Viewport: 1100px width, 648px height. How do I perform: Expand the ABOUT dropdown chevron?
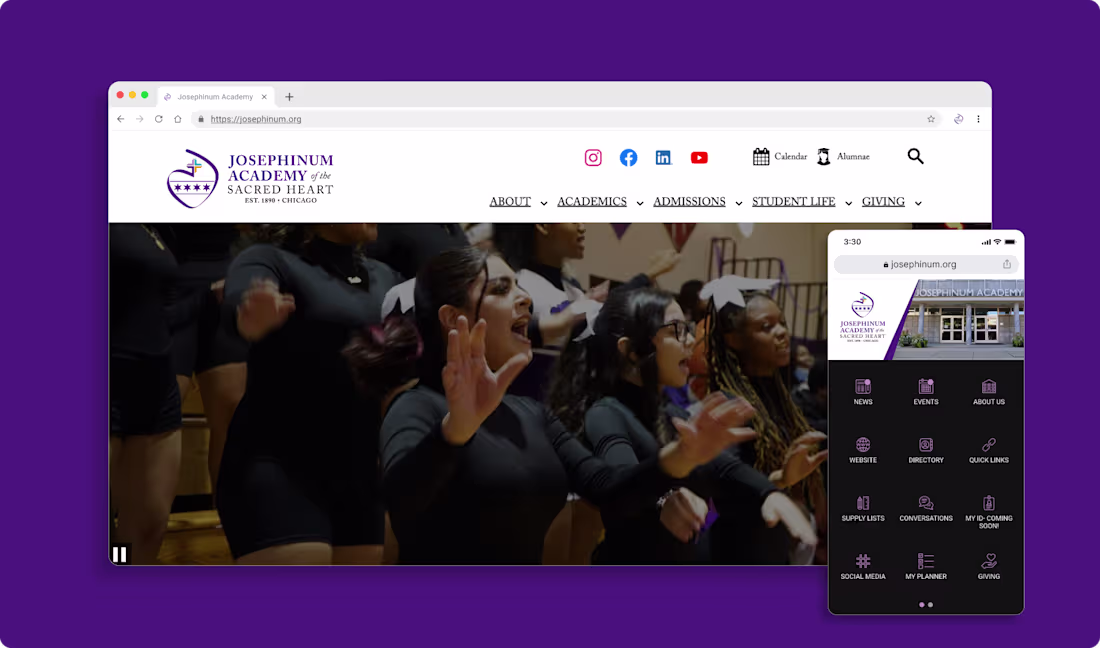point(544,203)
